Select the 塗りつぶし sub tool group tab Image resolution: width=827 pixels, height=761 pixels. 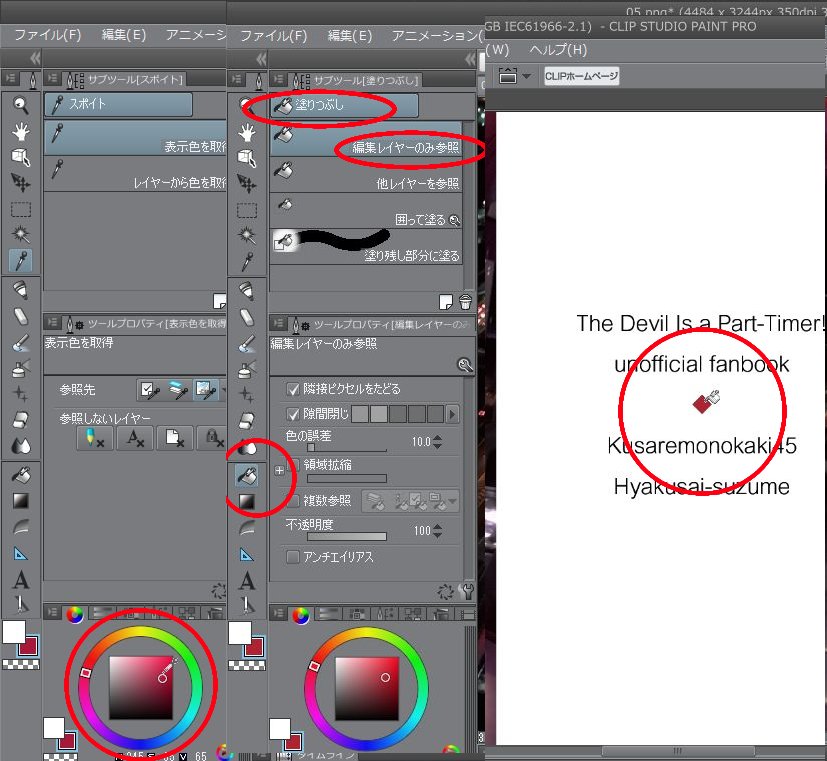(344, 105)
